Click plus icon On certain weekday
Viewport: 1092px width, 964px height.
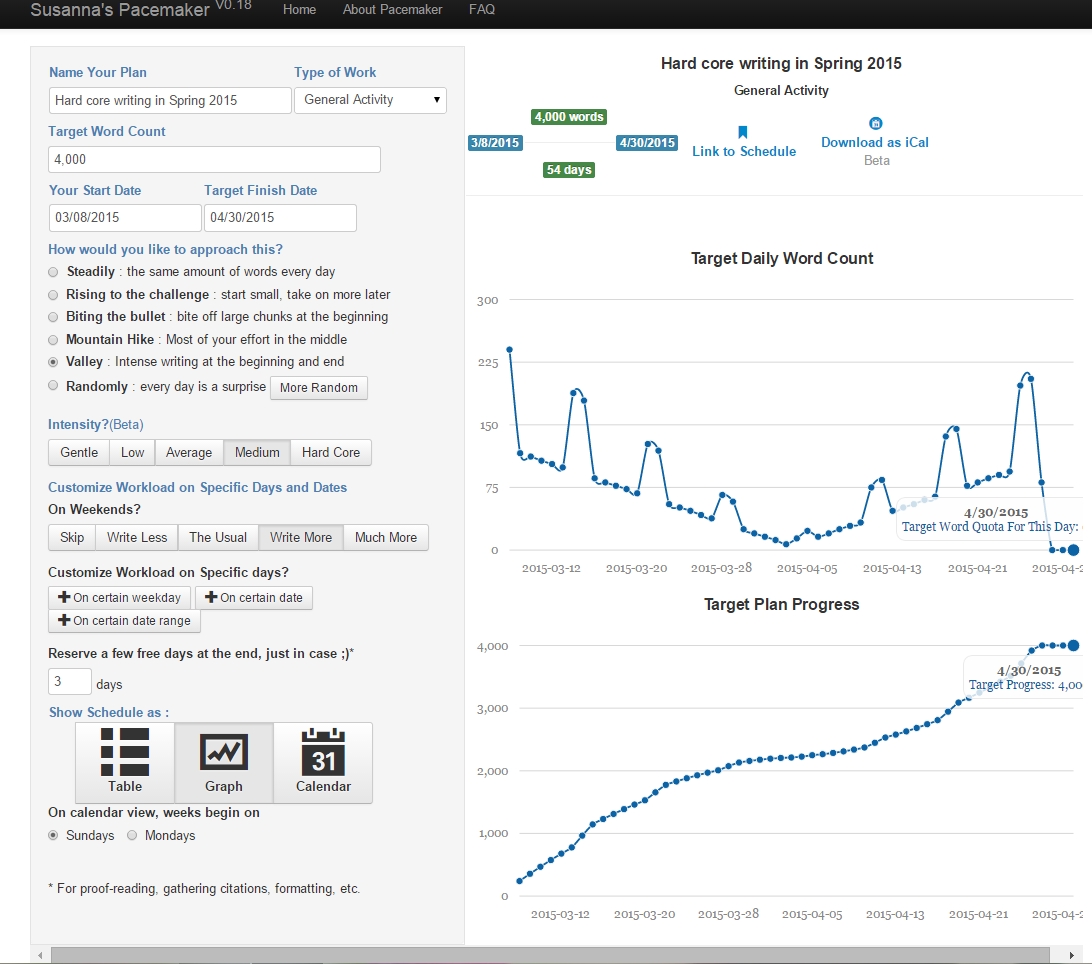[x=64, y=597]
